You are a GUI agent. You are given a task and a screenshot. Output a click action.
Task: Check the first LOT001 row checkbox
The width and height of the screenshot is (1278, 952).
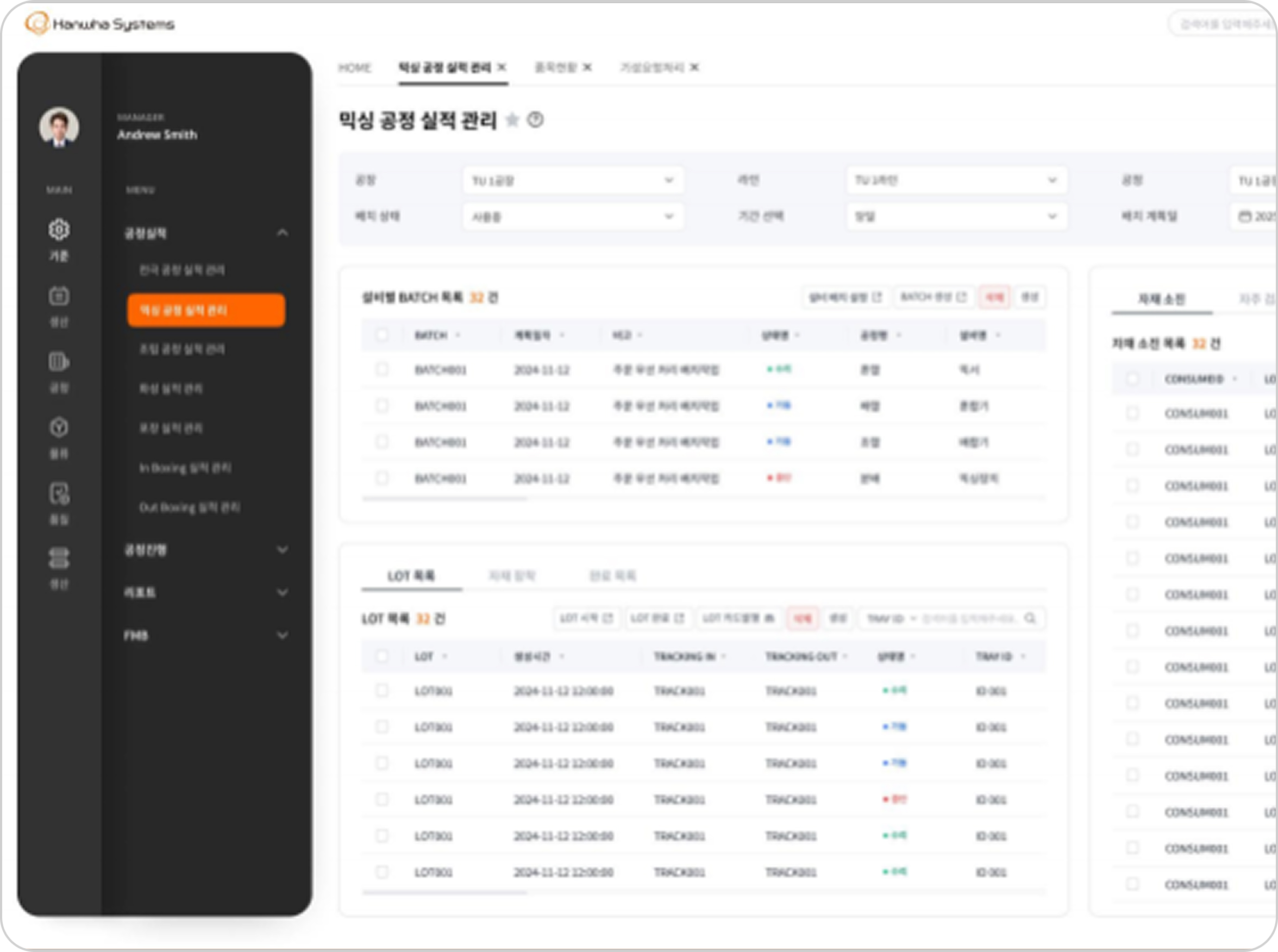click(382, 691)
